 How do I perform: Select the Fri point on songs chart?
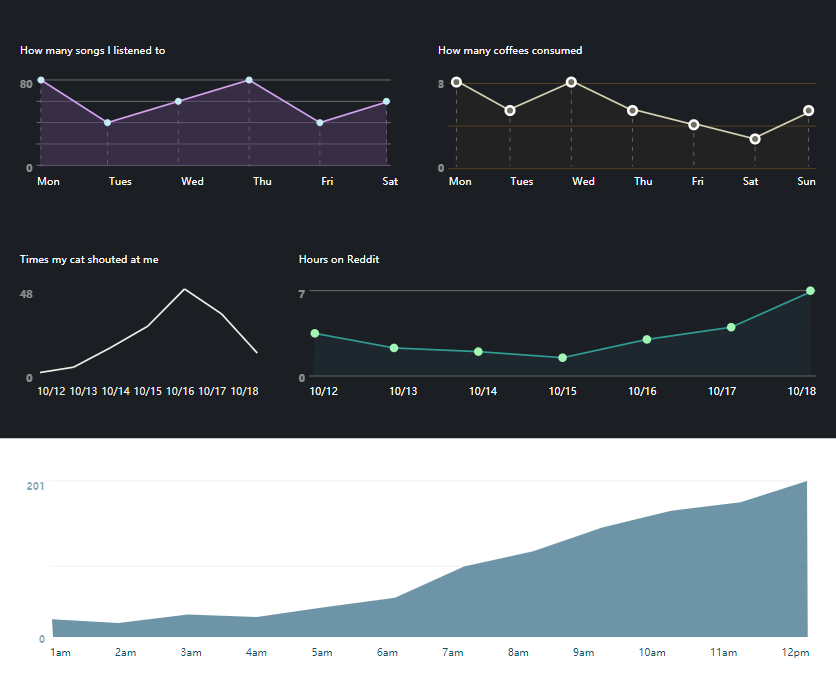tap(320, 123)
